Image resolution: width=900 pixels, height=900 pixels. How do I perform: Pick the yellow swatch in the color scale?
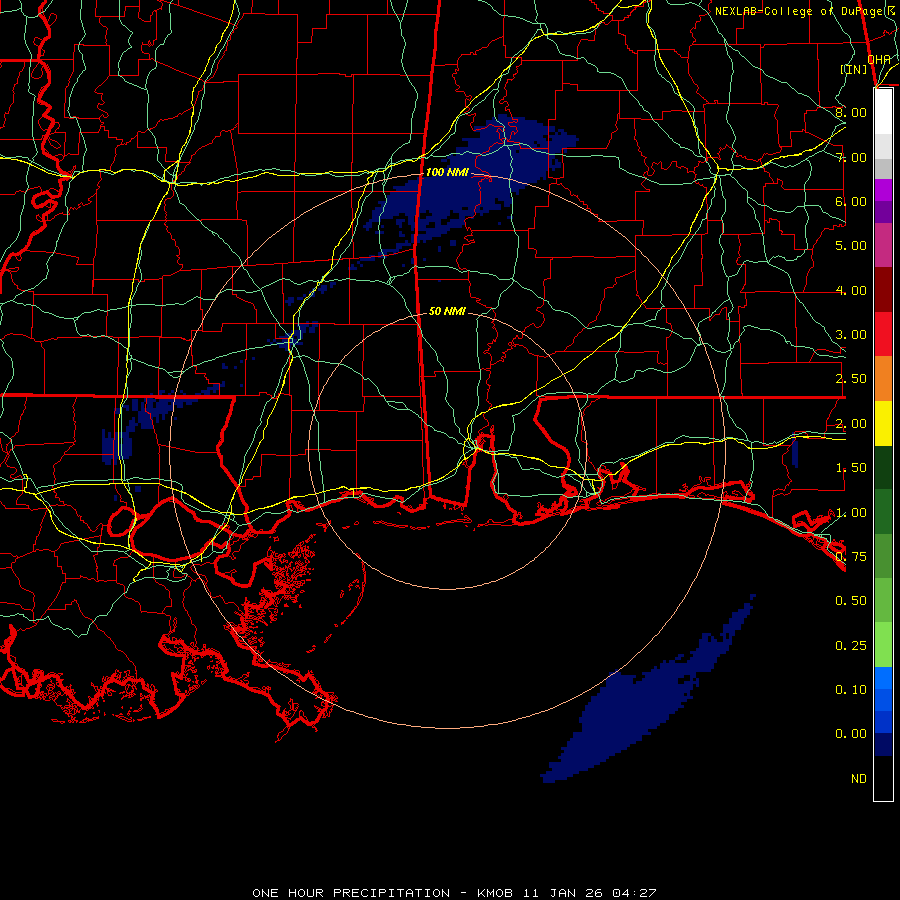coord(883,423)
